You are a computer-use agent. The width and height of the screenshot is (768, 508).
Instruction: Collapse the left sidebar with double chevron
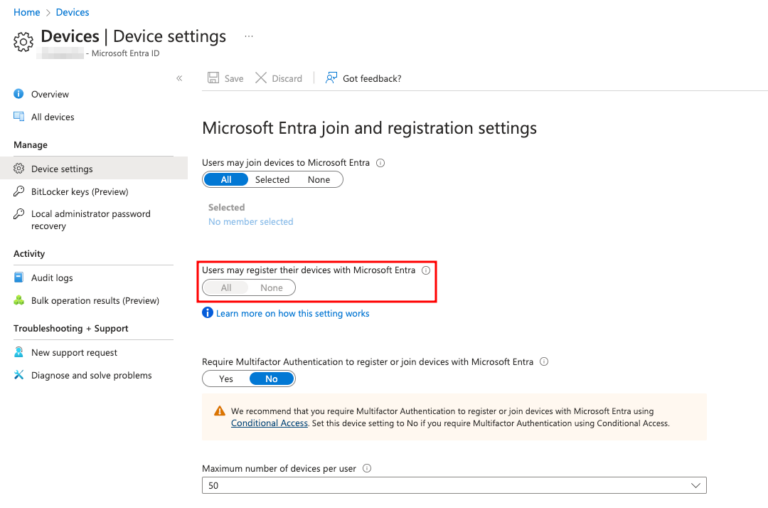point(179,78)
